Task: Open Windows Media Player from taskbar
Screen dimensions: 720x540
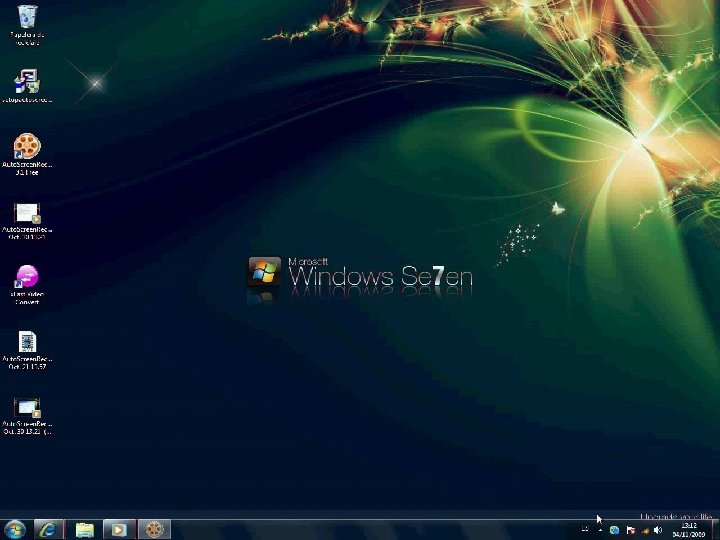Action: (x=119, y=529)
